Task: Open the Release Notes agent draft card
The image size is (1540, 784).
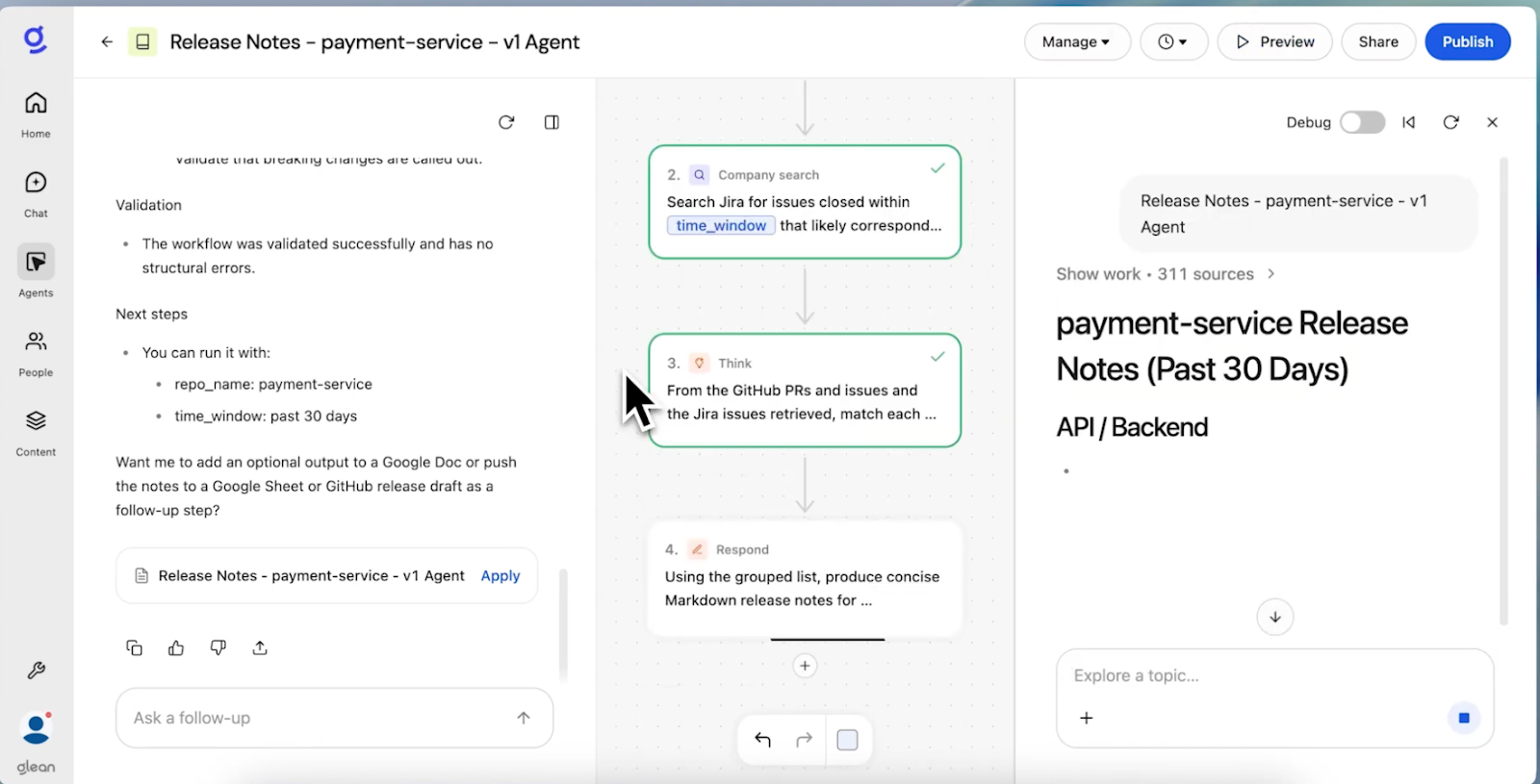Action: click(x=326, y=575)
